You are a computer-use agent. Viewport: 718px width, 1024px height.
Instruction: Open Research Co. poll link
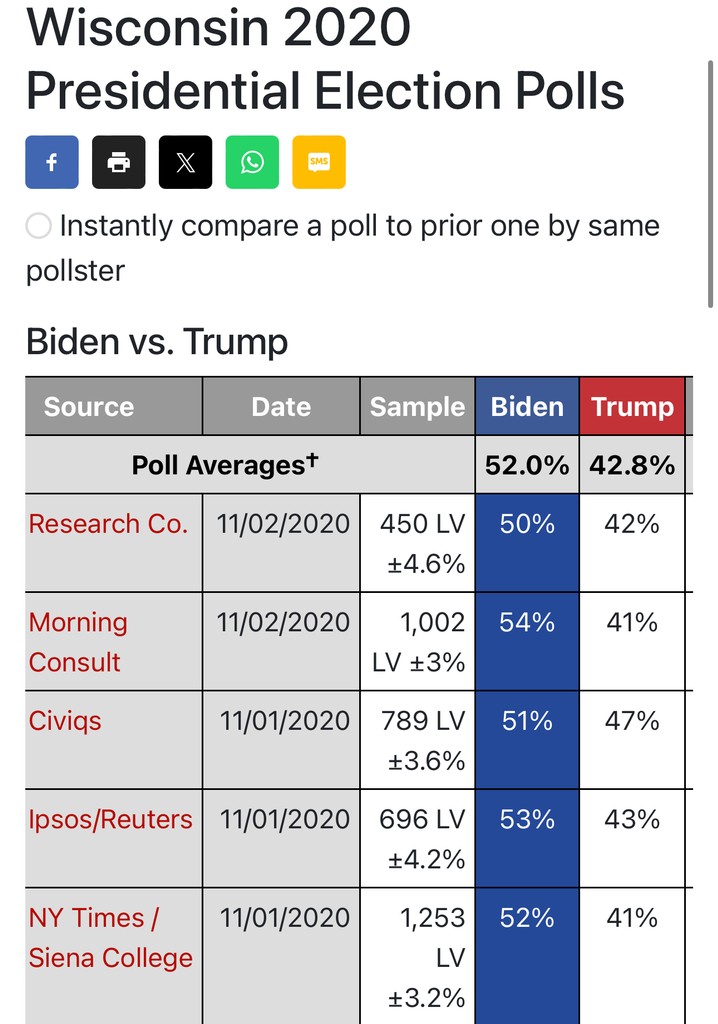[x=108, y=524]
